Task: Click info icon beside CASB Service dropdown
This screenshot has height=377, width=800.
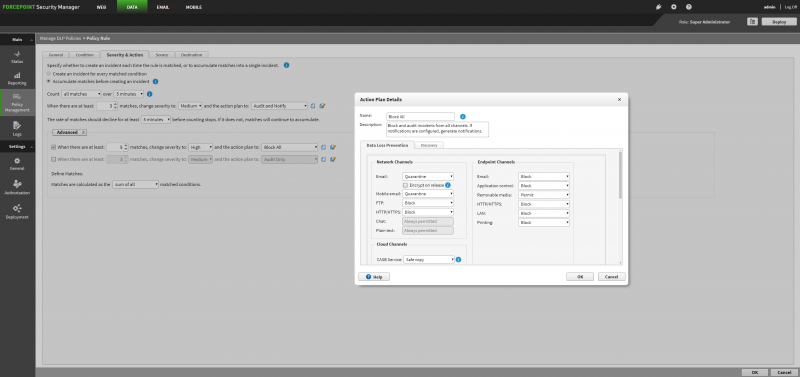Action: (458, 259)
